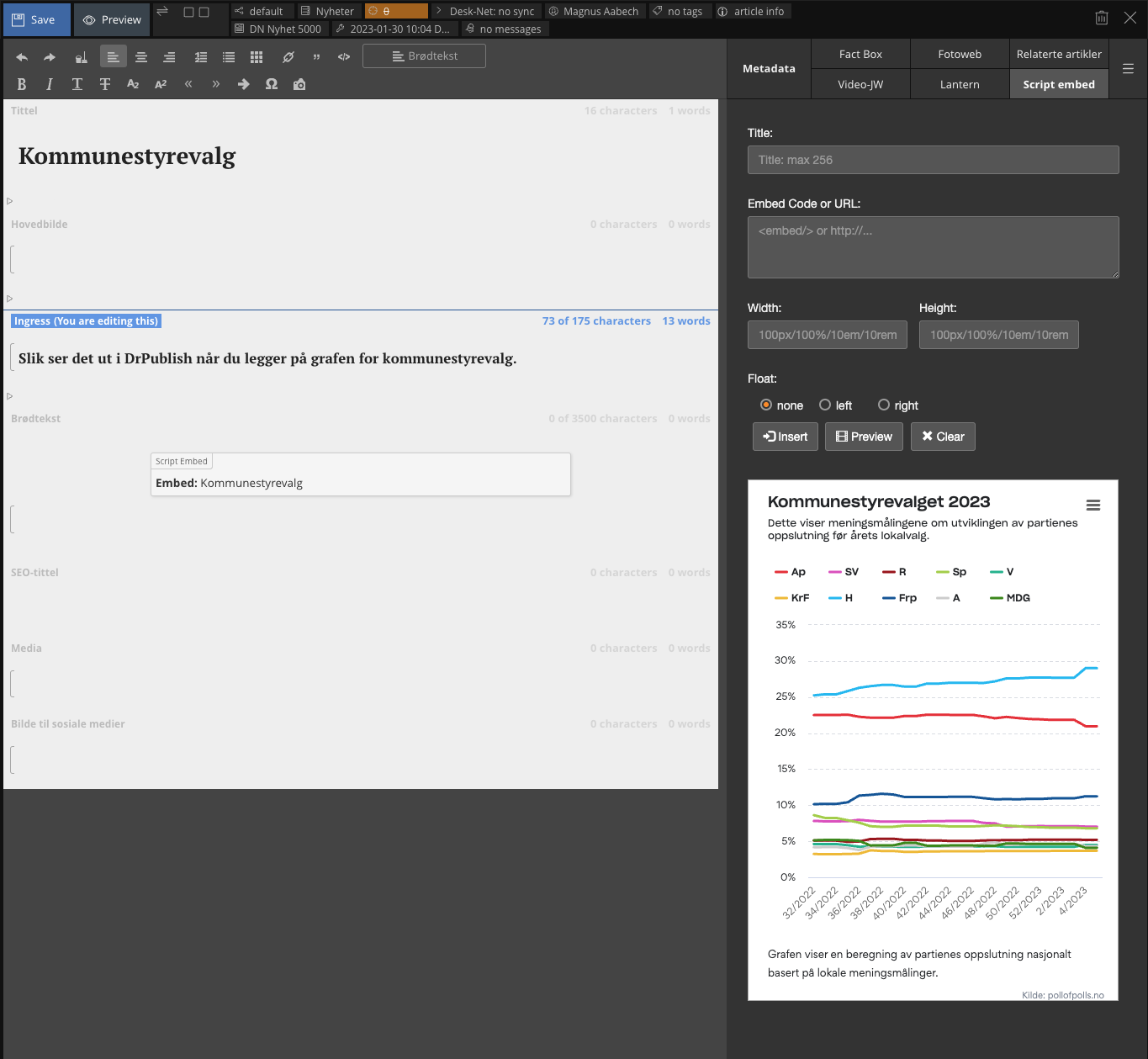Viewport: 1148px width, 1059px height.
Task: Open the hamburger menu beside the tabs
Action: (1128, 69)
